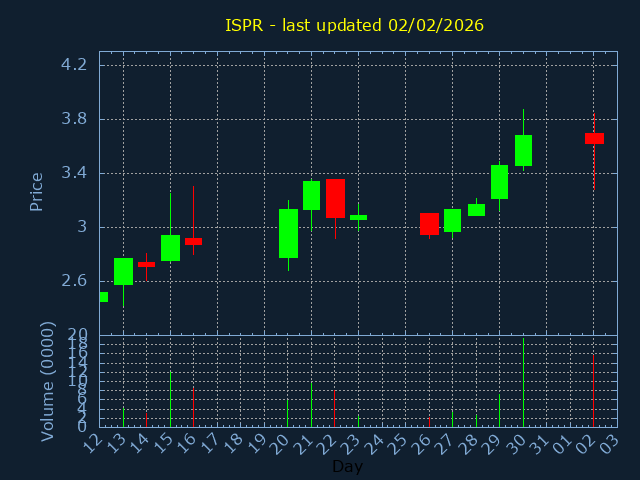Click the small red candlestick on day 16
640x480 pixels.
(x=193, y=241)
